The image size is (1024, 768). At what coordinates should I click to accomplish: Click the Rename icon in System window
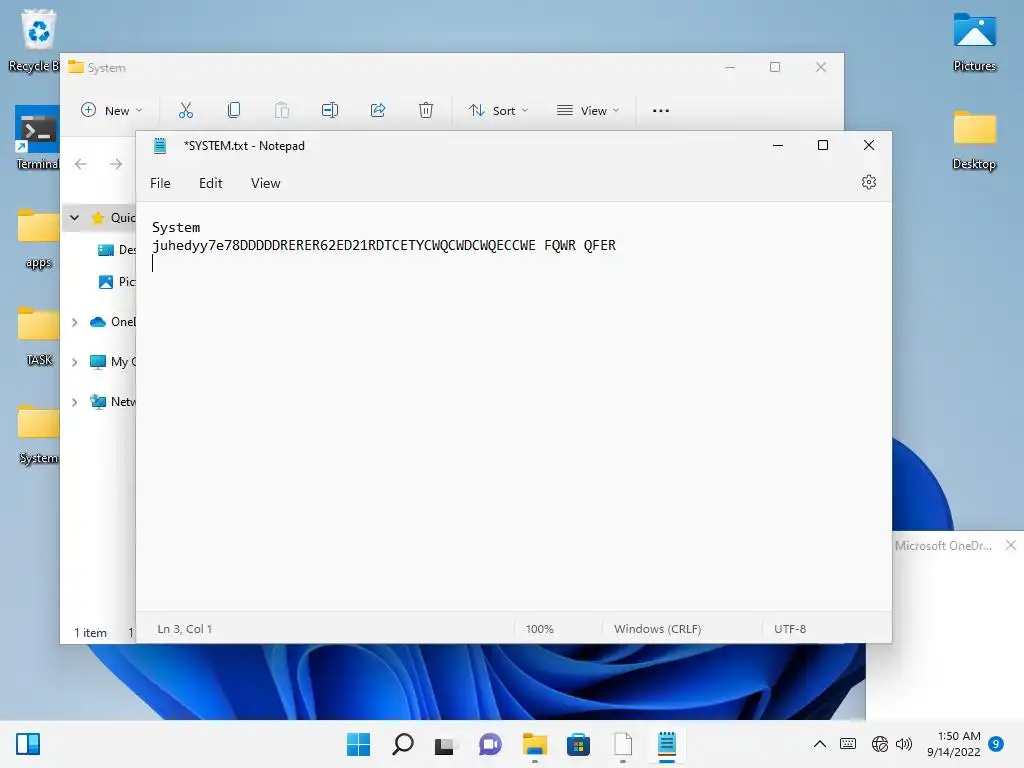(x=330, y=110)
